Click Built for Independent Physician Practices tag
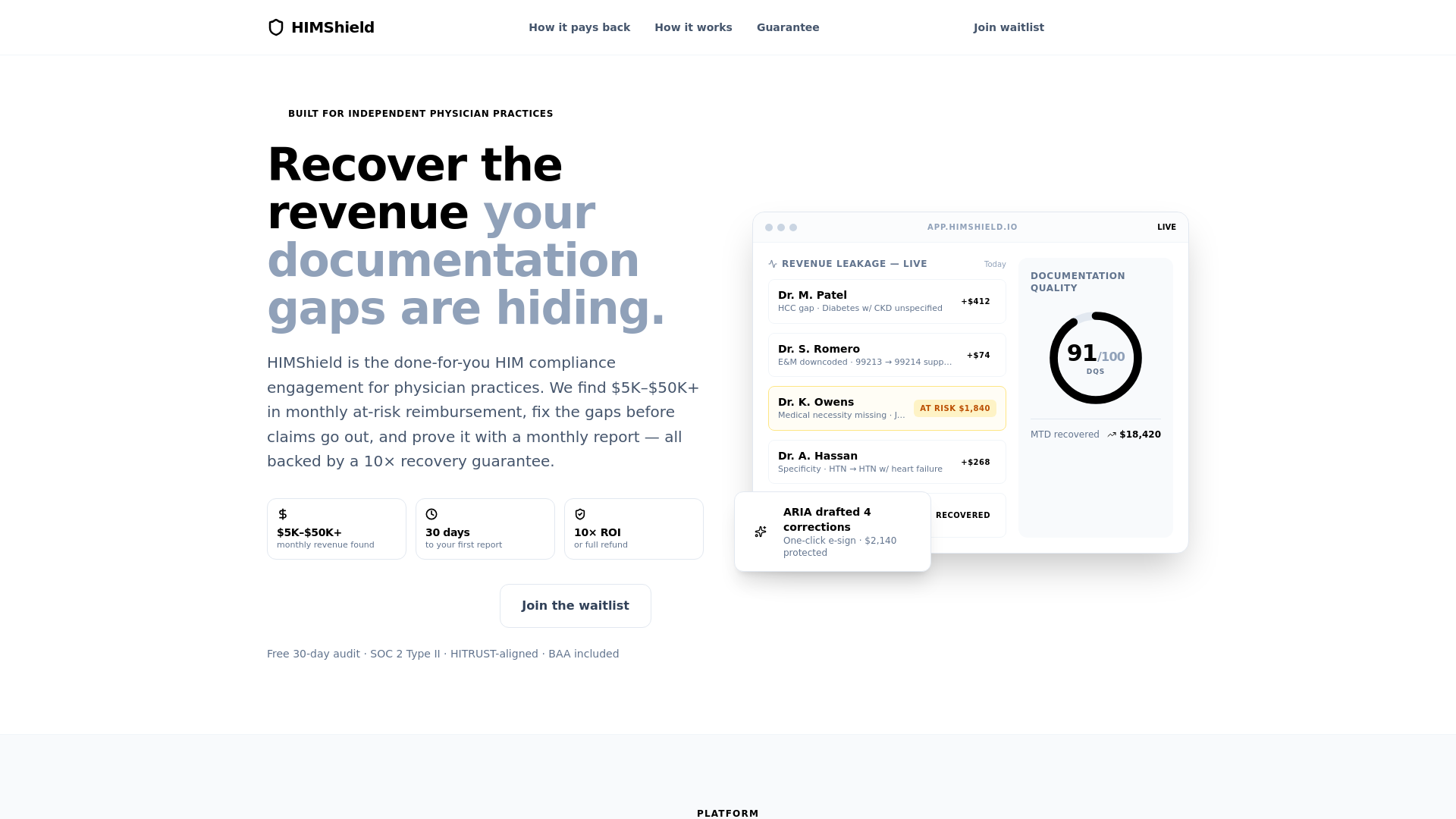This screenshot has height=819, width=1456. pos(421,114)
